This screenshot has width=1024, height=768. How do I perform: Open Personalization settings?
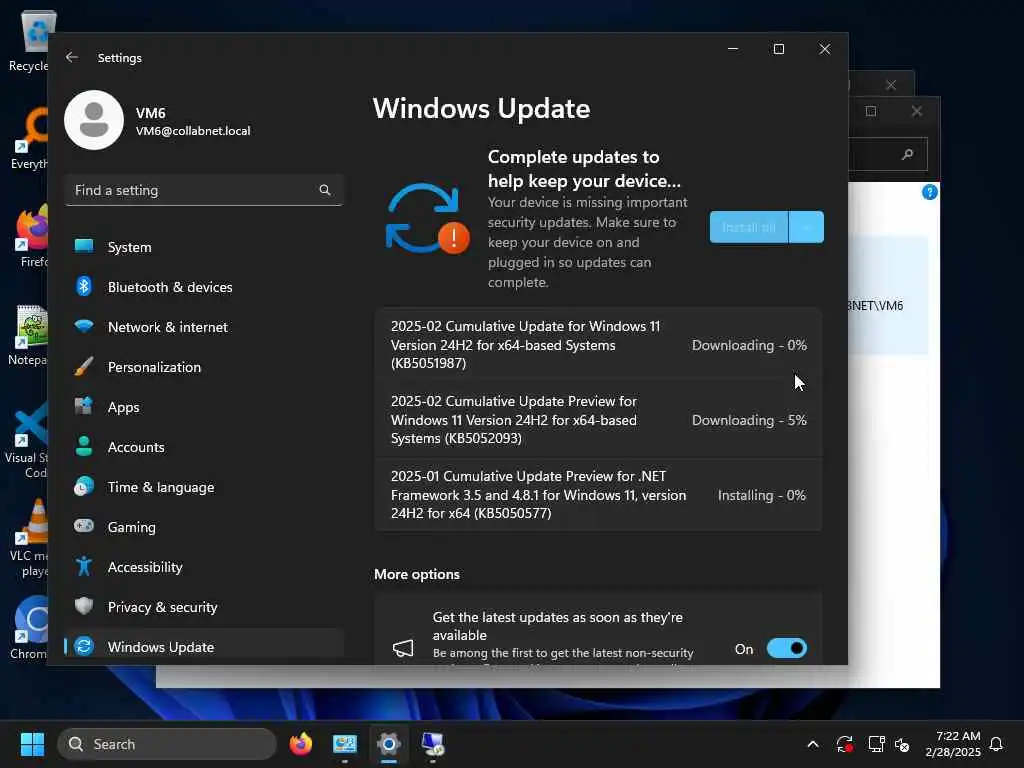[204, 367]
